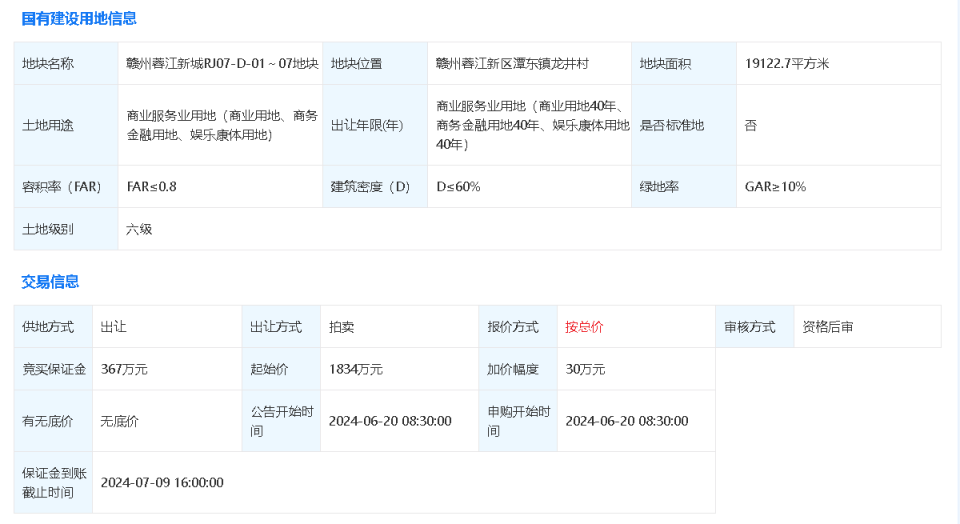This screenshot has width=960, height=524.
Task: Click the 公告开始时间 label cell
Action: tap(282, 421)
